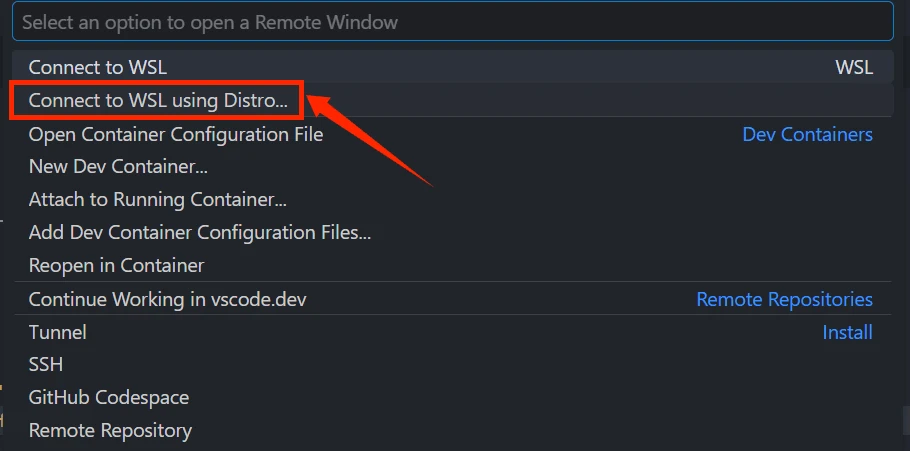Click Reopen in Container
910x451 pixels.
(116, 266)
